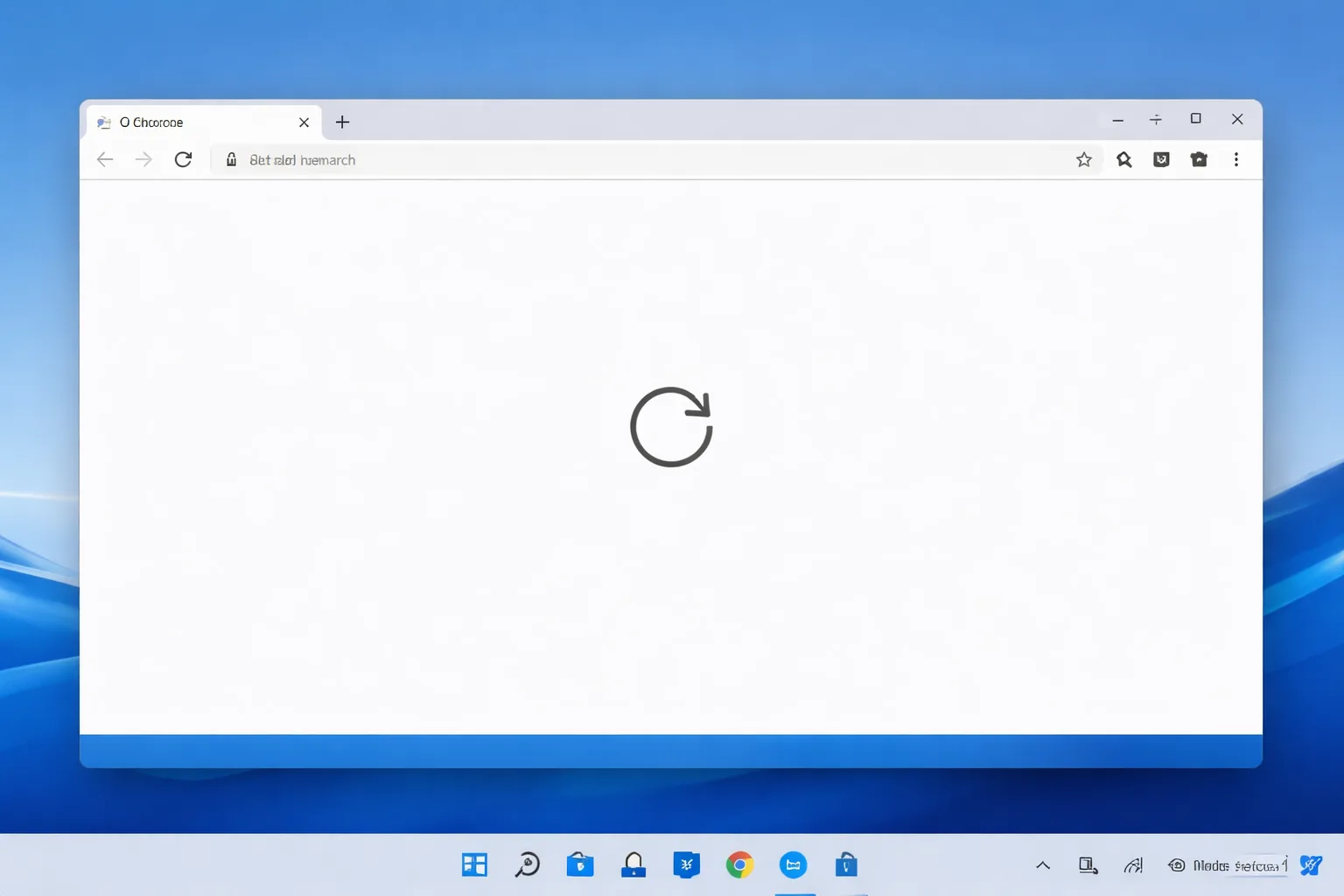Open a new tab with plus button
The image size is (1344, 896).
343,122
